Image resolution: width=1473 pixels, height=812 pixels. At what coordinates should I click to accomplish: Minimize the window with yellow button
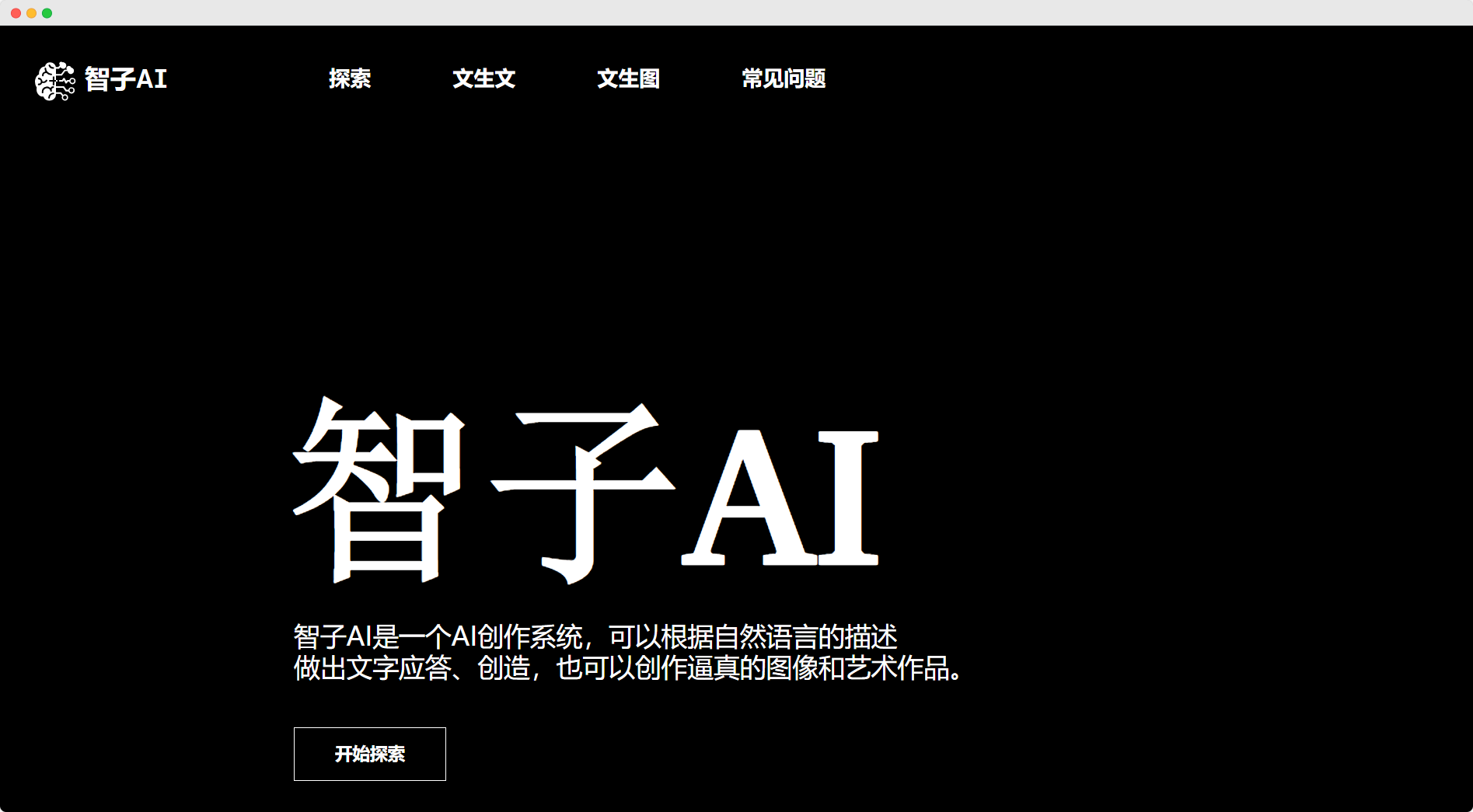31,13
